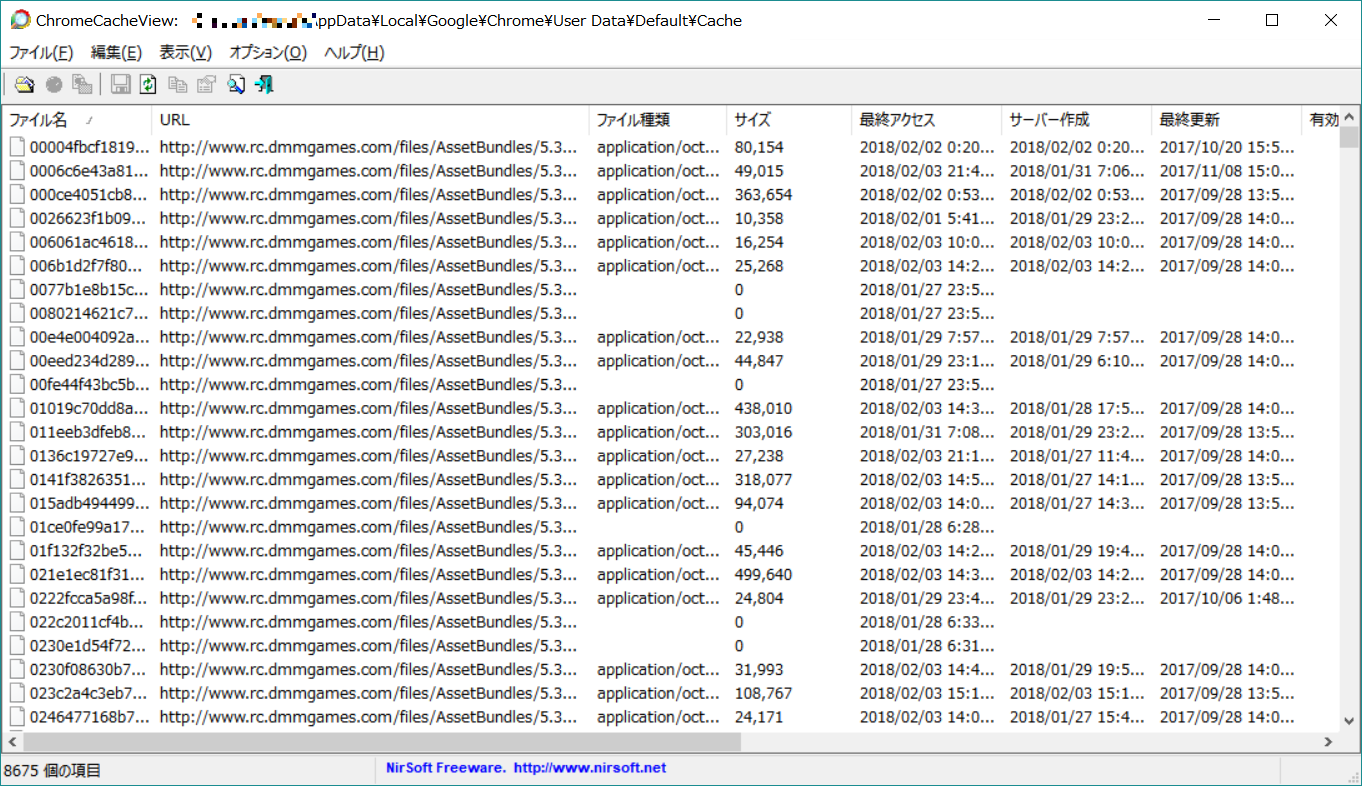1362x786 pixels.
Task: Select file name 011eeb3dfeb8
Action: [x=89, y=432]
